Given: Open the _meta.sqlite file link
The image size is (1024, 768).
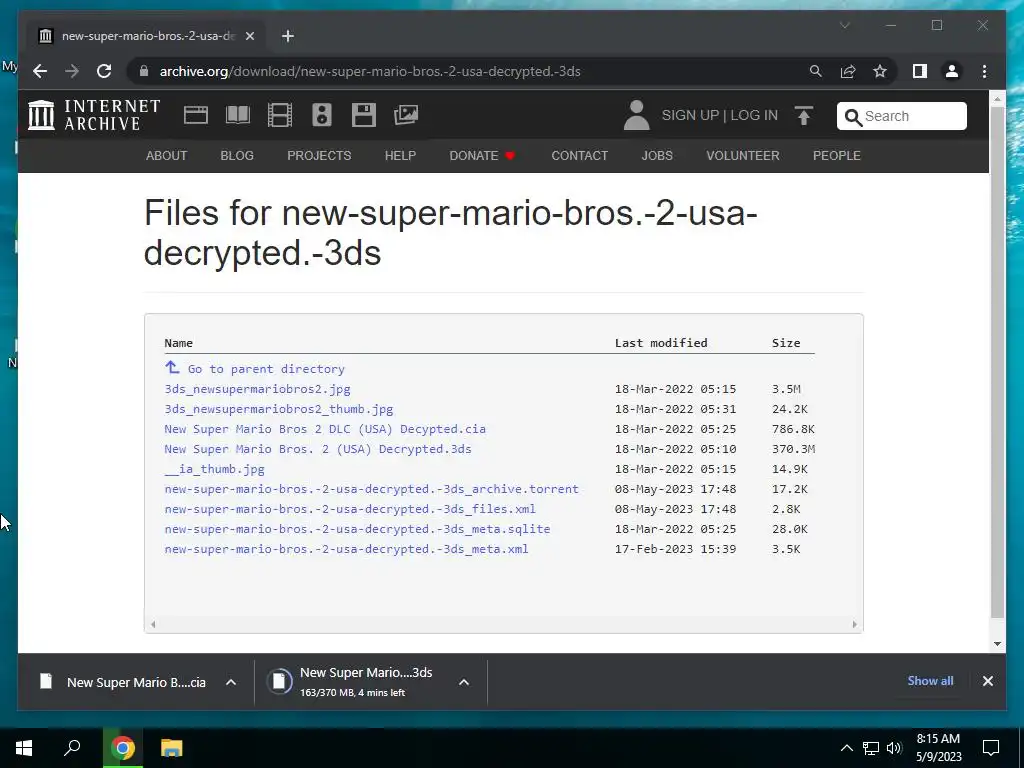Looking at the screenshot, I should coord(357,529).
